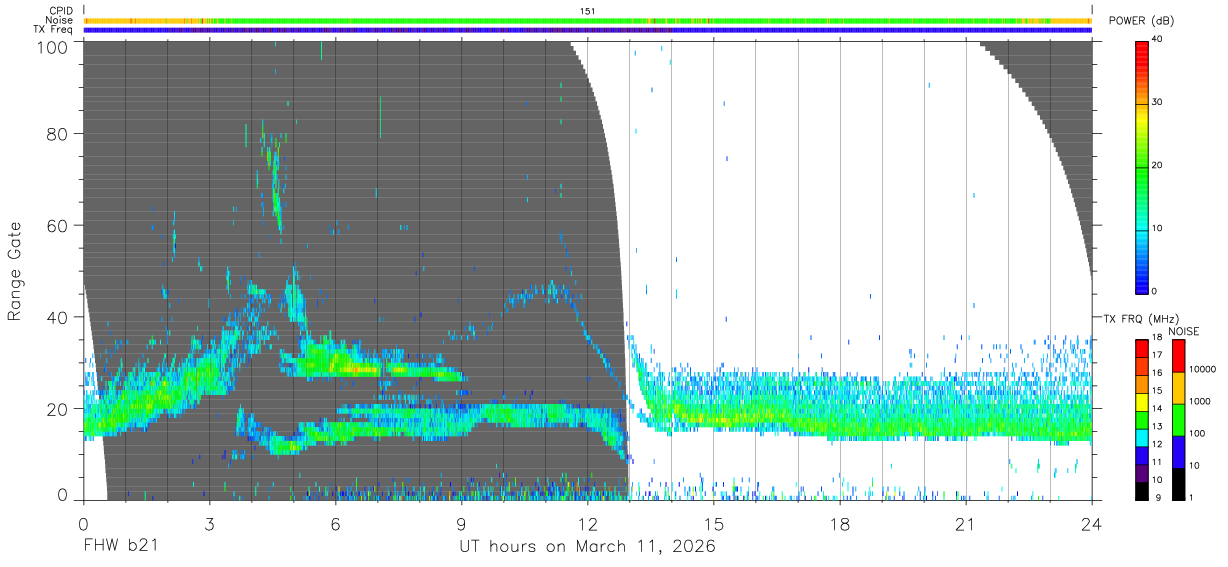Click the 1 tick on the noise scale
The height and width of the screenshot is (567, 1228).
[1190, 497]
